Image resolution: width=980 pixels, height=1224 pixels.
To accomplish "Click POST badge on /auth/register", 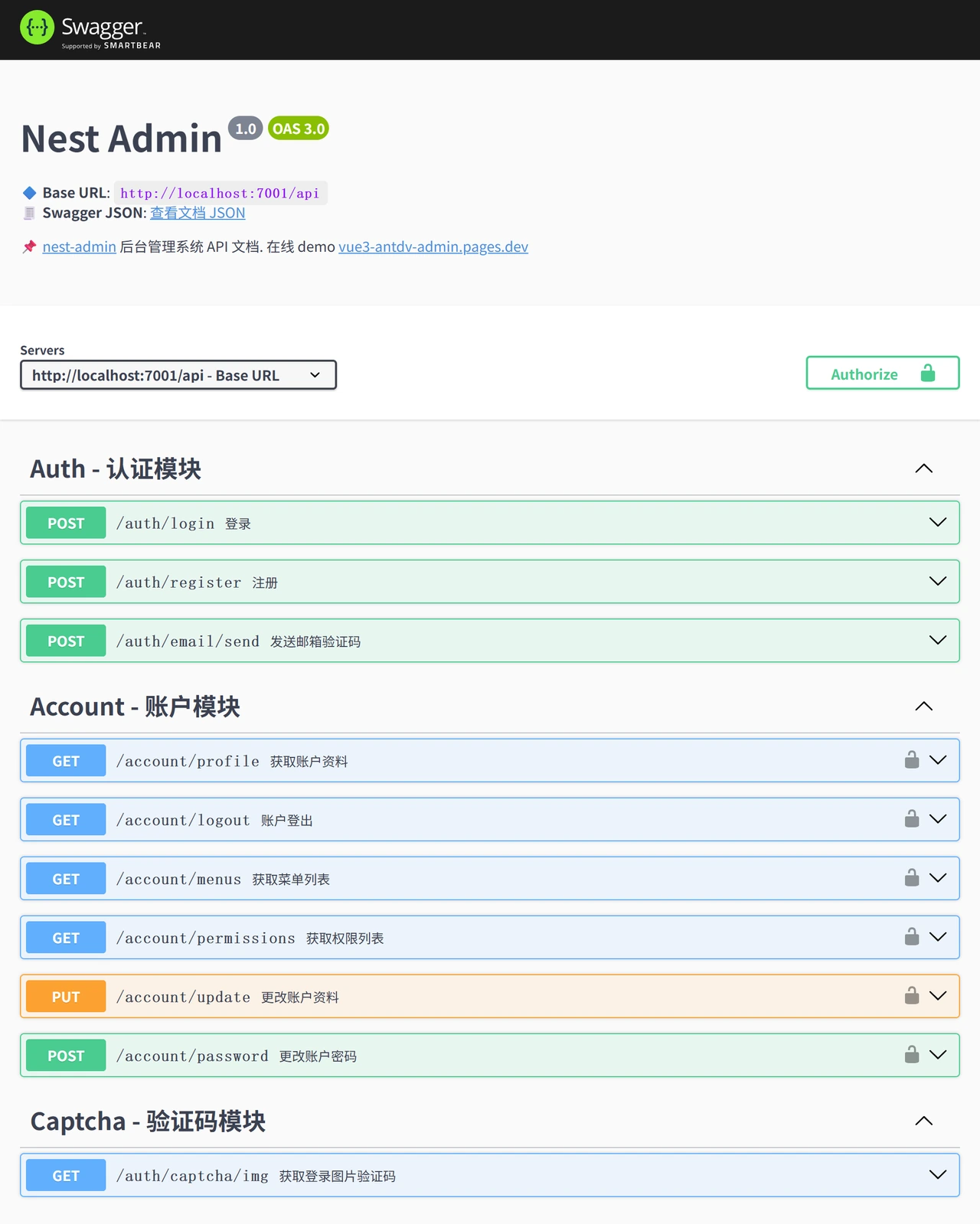I will click(66, 582).
